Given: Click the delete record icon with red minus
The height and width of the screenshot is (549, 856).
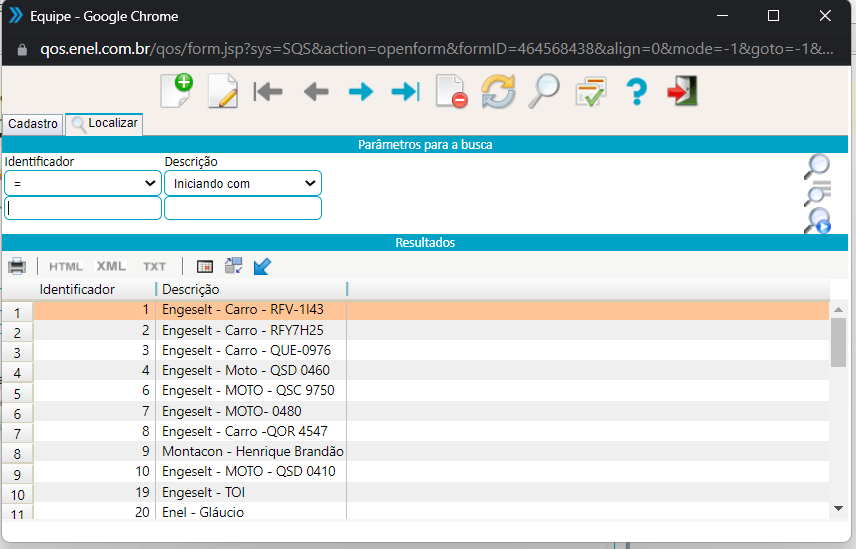Looking at the screenshot, I should click(x=451, y=92).
